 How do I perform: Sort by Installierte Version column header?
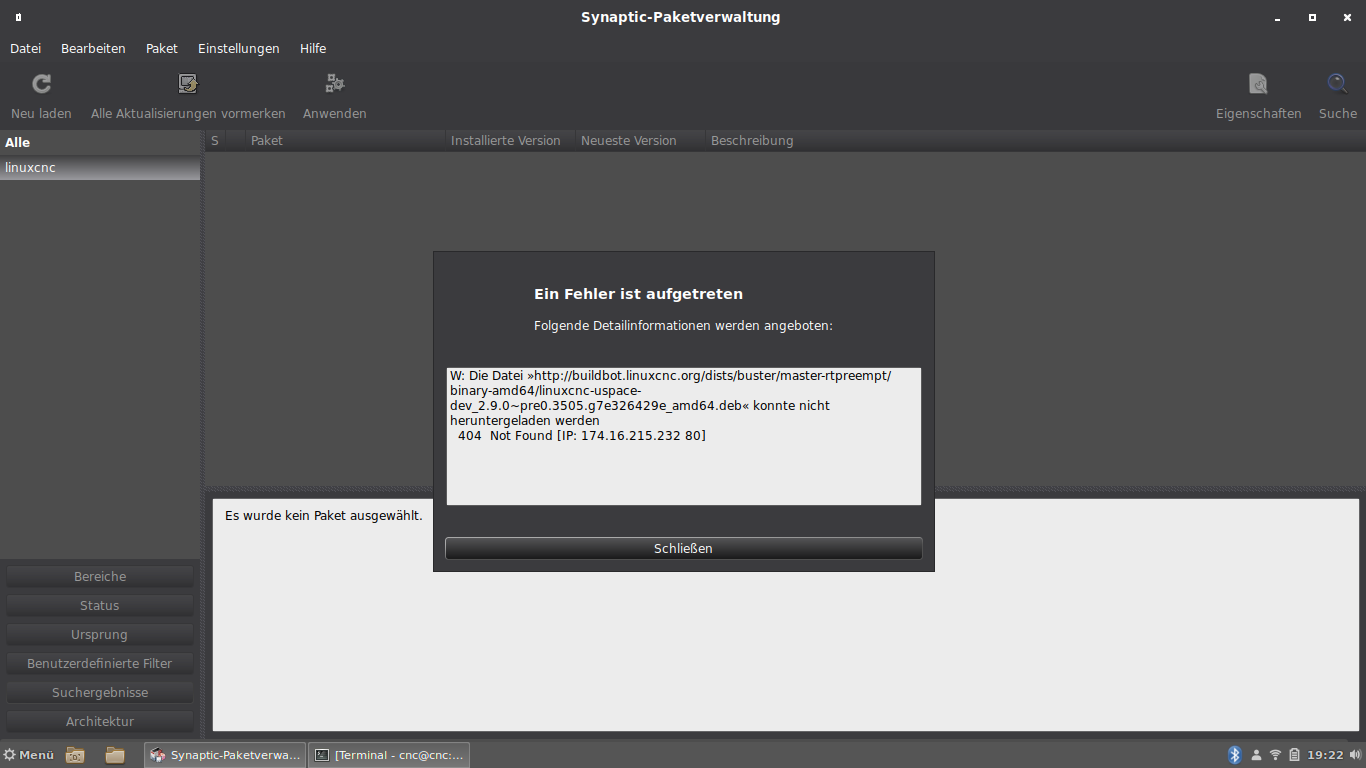point(511,141)
